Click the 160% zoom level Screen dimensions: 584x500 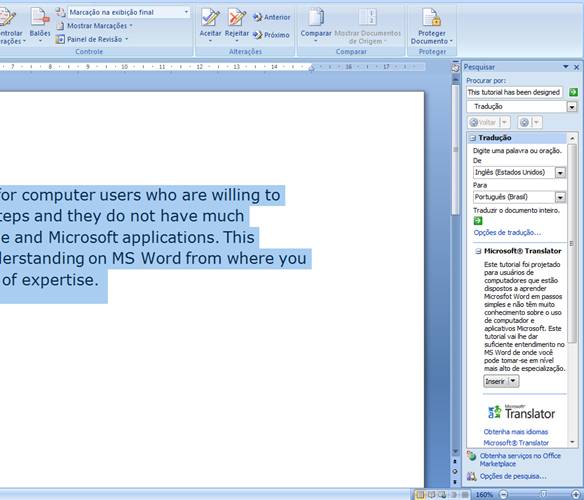(484, 494)
